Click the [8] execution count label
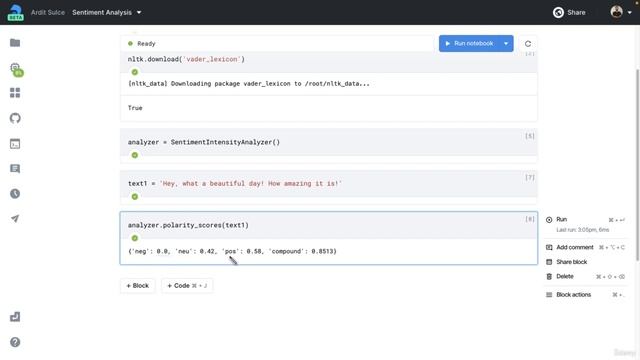The image size is (640, 360). (530, 219)
